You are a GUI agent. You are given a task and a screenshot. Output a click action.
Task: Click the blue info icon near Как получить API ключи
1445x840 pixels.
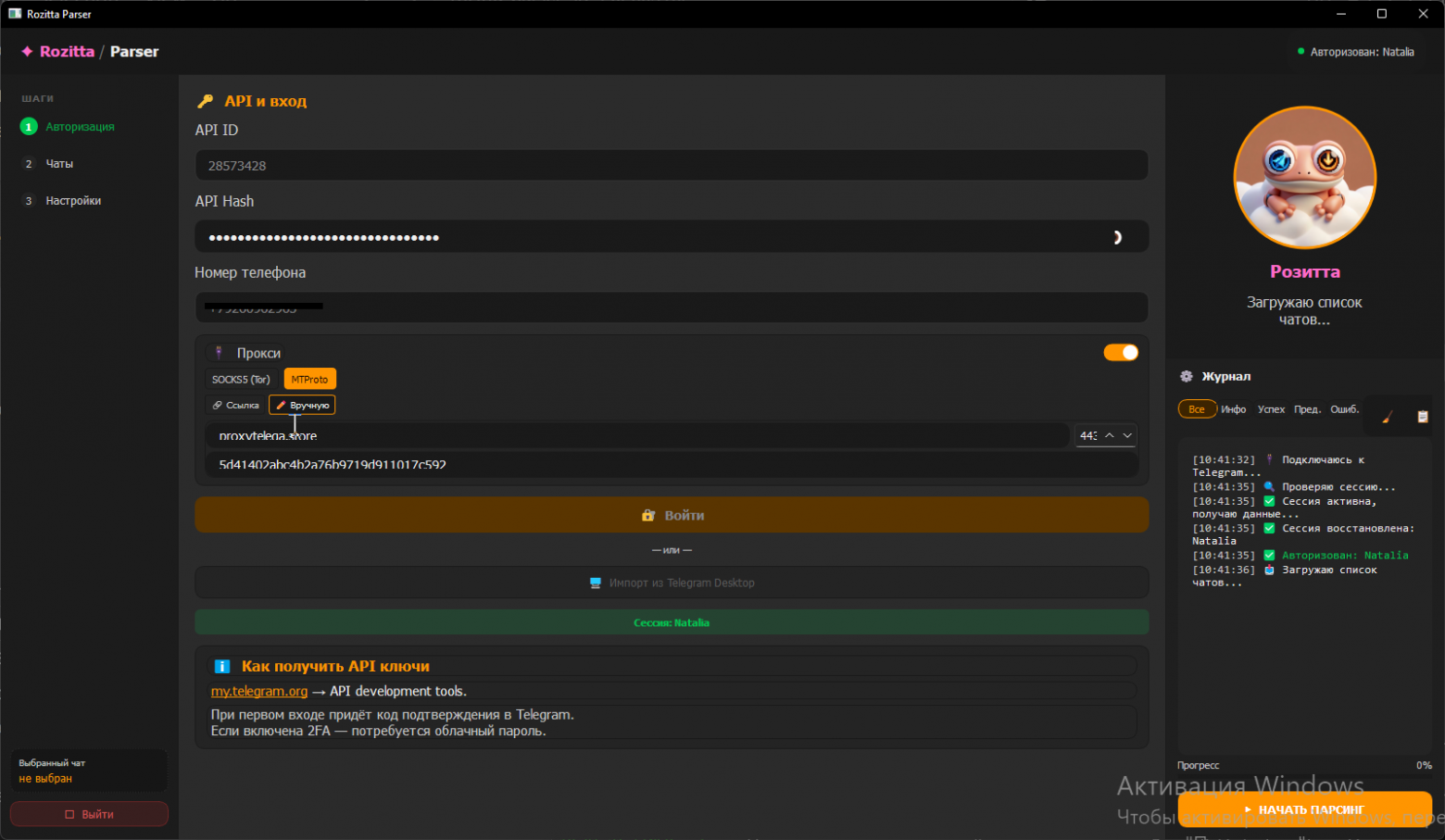[x=222, y=667]
